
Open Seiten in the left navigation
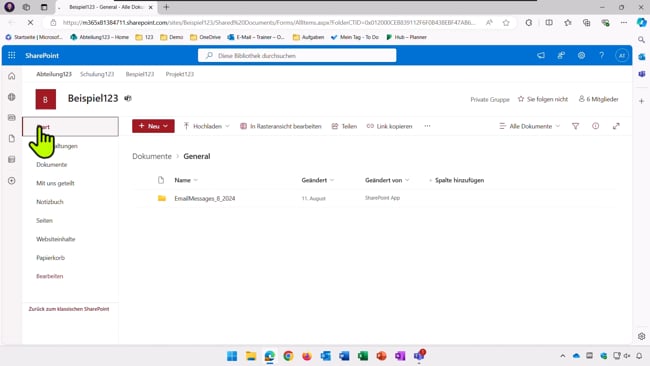(x=44, y=221)
